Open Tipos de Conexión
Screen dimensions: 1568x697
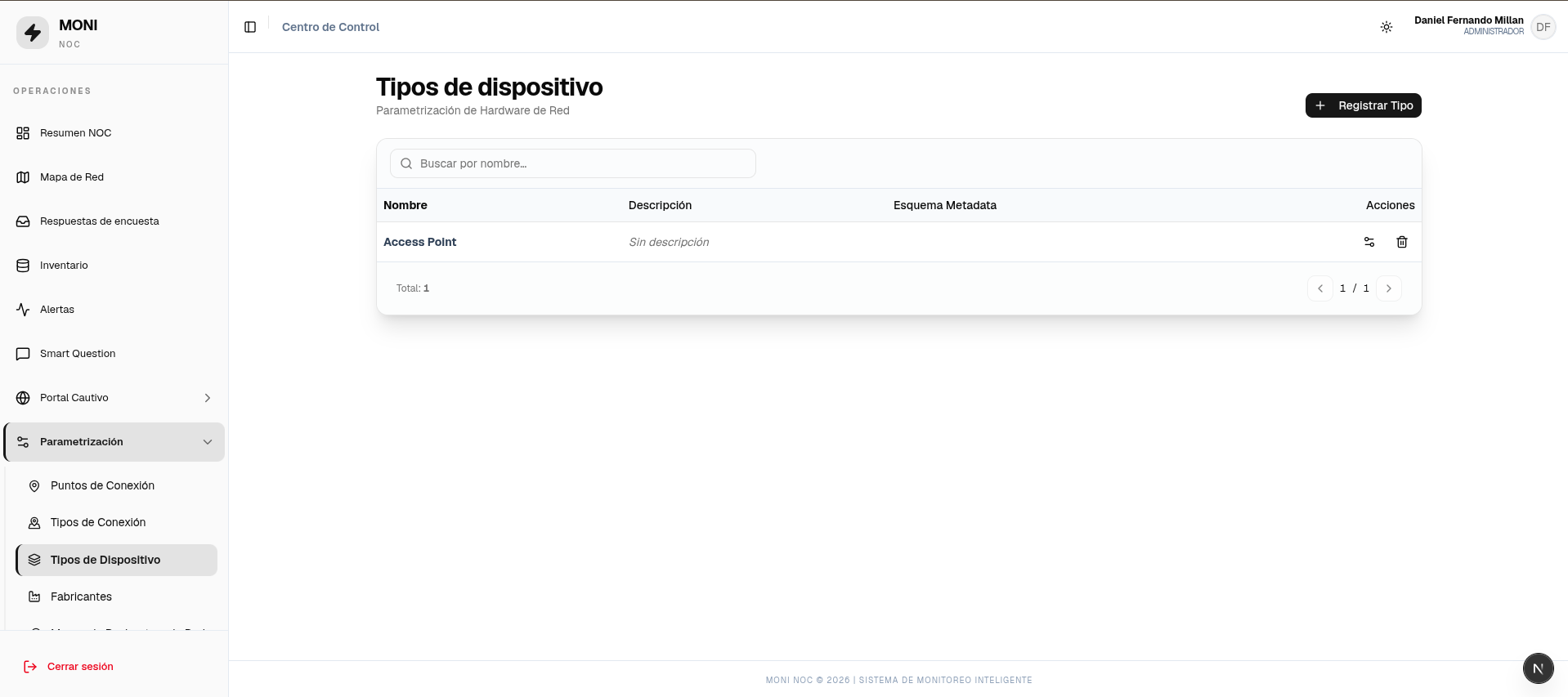[x=117, y=522]
